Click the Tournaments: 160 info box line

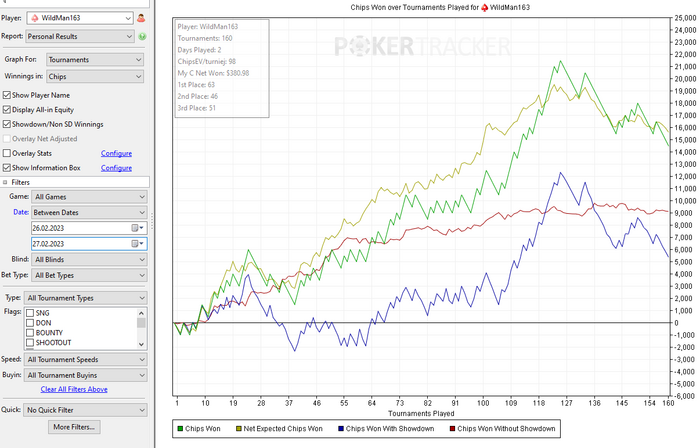(205, 38)
